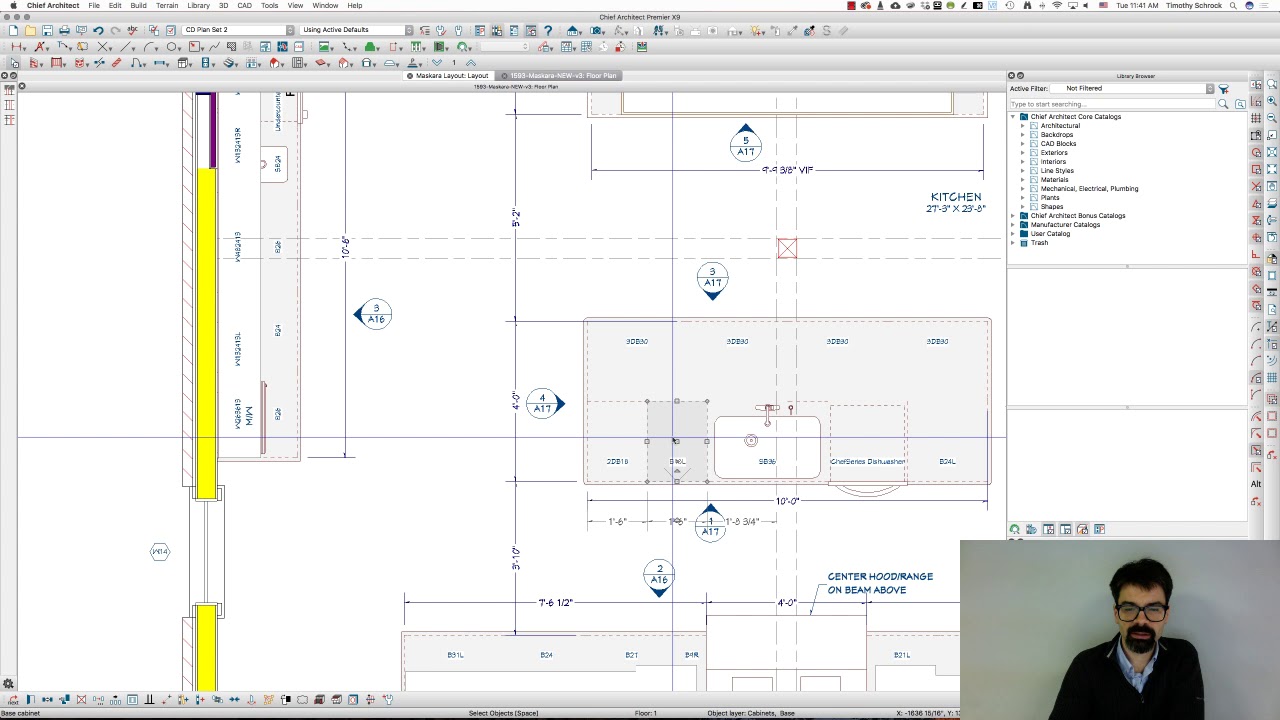Viewport: 1280px width, 720px height.
Task: Select the Shapes catalog row
Action: coord(1051,207)
